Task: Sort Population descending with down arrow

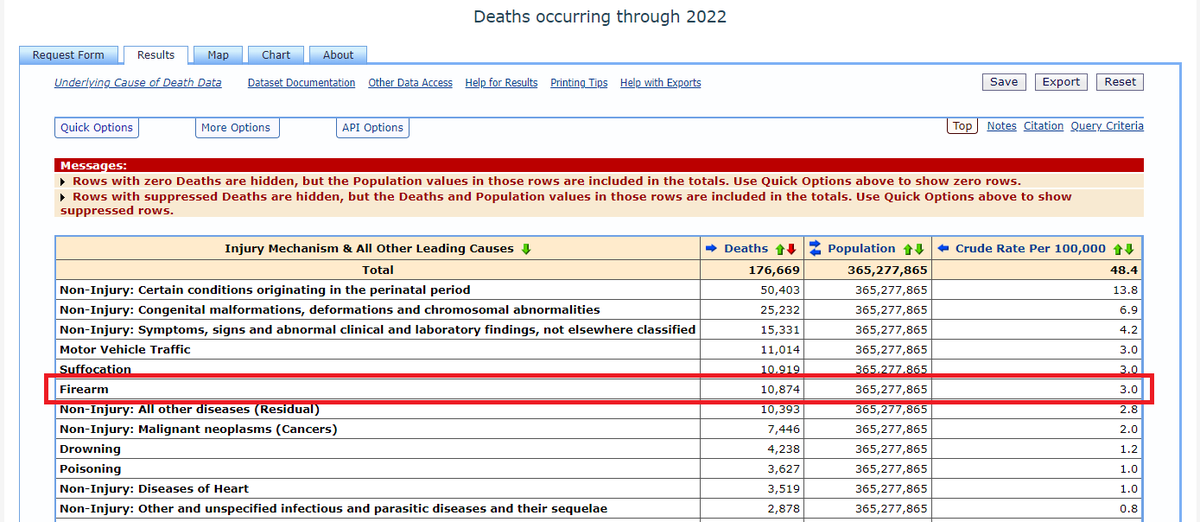Action: [x=919, y=249]
